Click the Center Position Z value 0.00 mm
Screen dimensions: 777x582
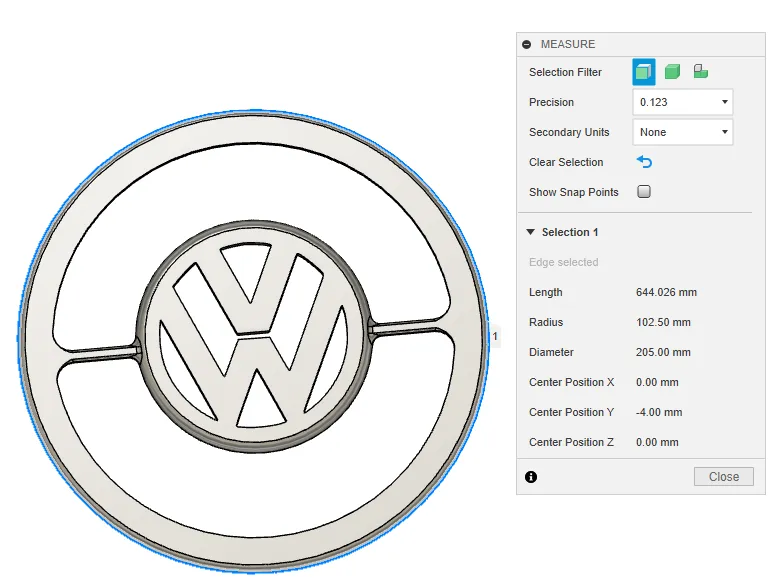tap(657, 442)
